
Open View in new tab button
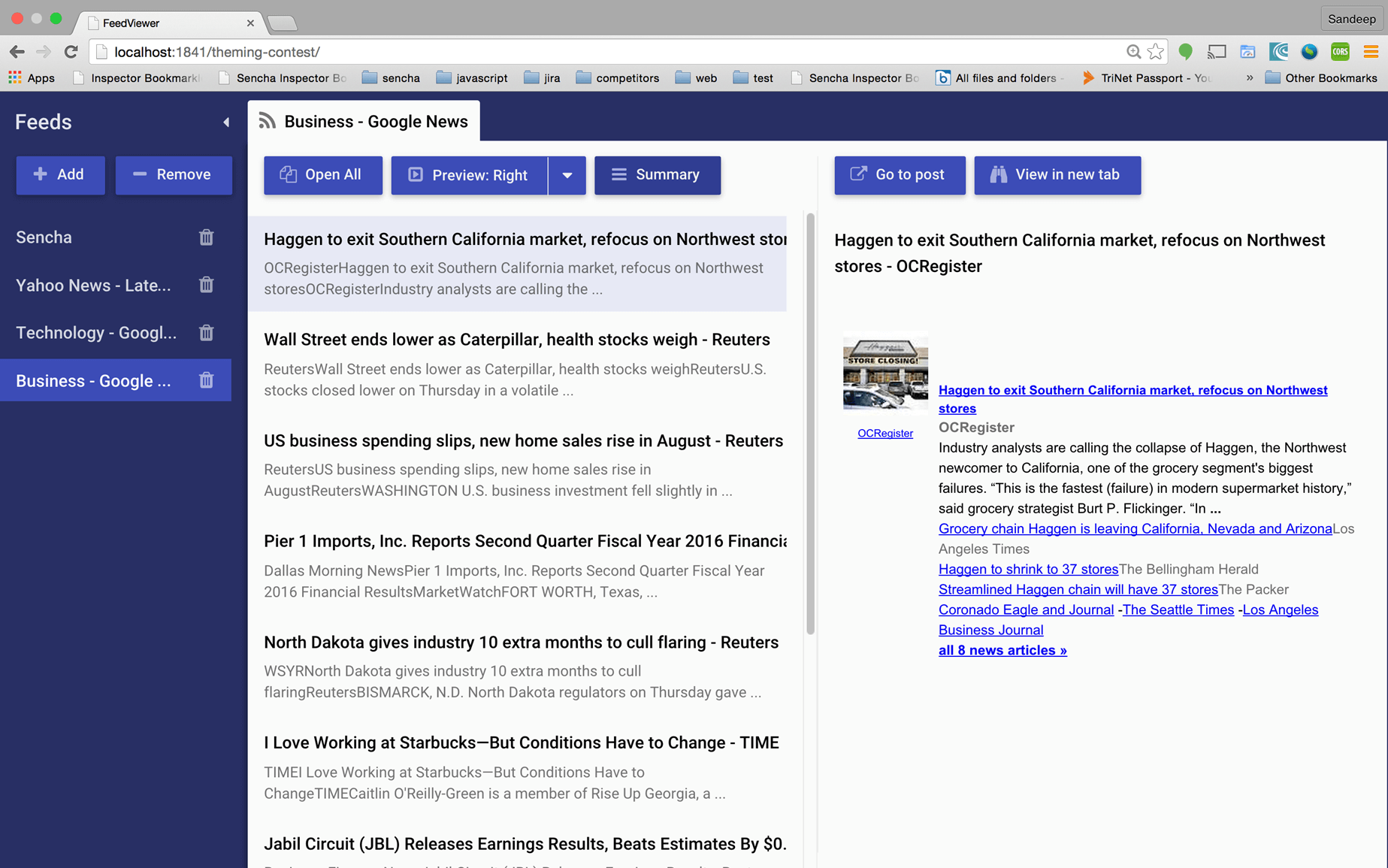[1057, 175]
